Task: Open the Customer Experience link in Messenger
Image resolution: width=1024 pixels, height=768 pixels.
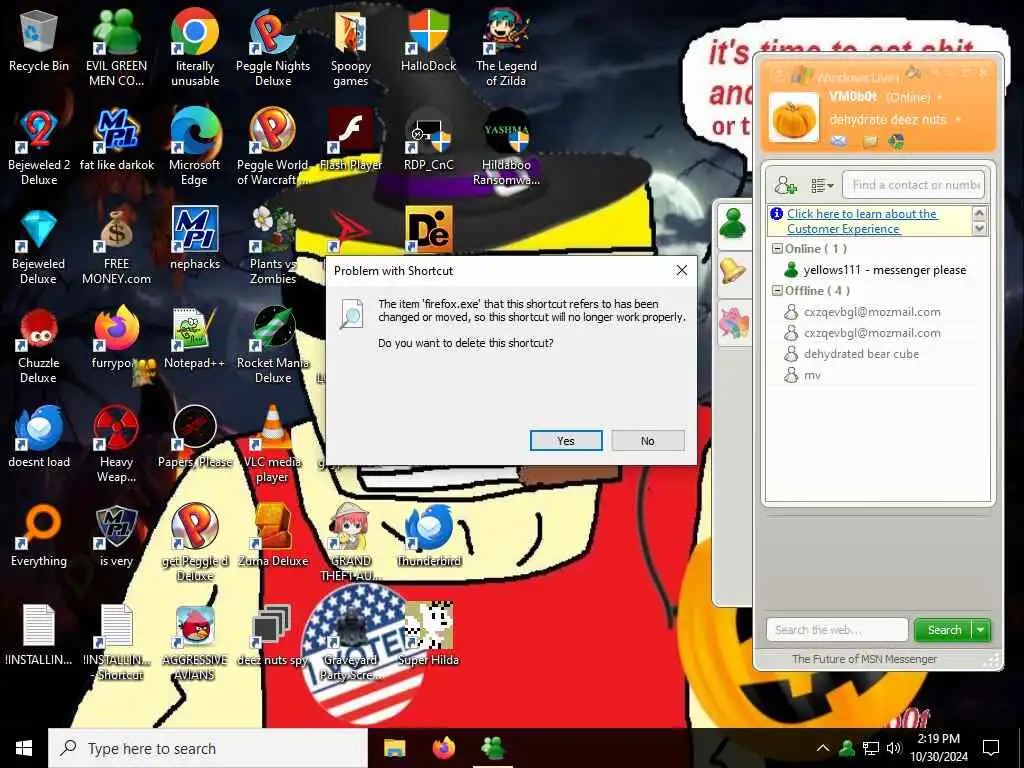Action: [x=862, y=221]
